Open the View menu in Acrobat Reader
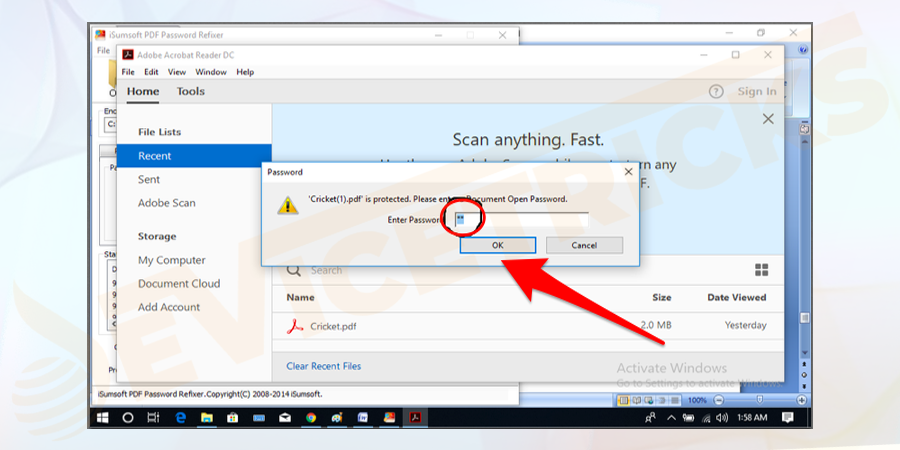Image resolution: width=900 pixels, height=450 pixels. [177, 72]
